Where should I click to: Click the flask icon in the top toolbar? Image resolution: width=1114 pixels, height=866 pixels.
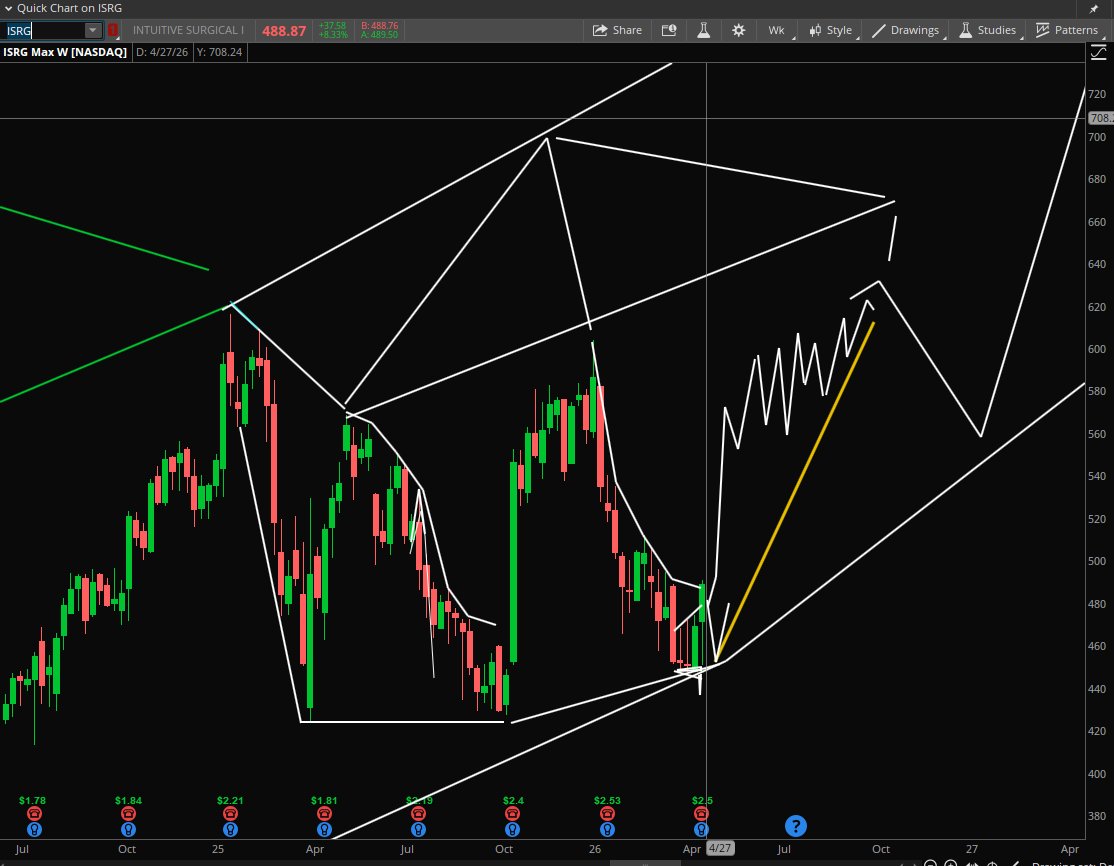[x=703, y=30]
